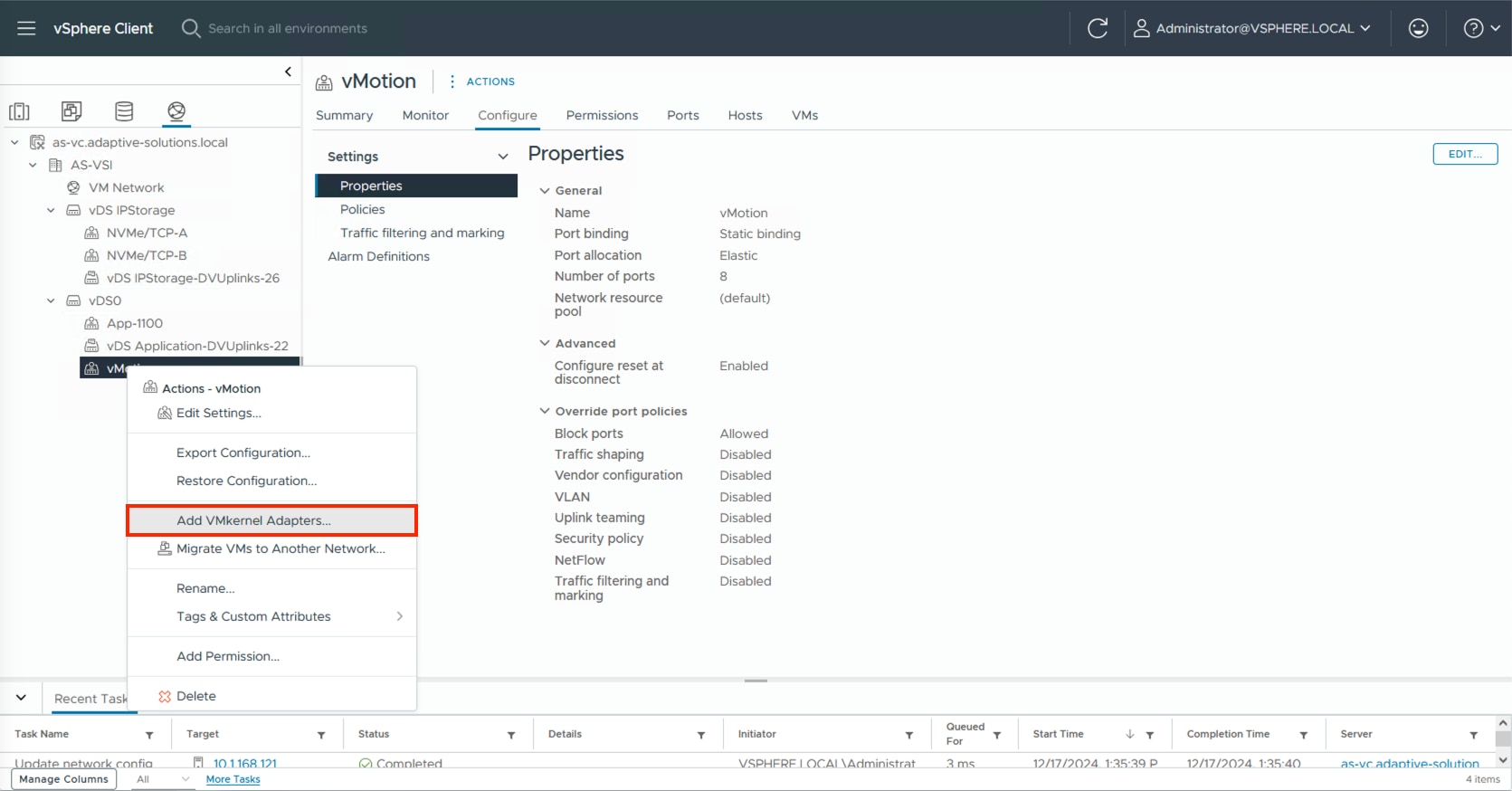Image resolution: width=1512 pixels, height=791 pixels.
Task: Collapse the vDS0 switch node
Action: [51, 300]
